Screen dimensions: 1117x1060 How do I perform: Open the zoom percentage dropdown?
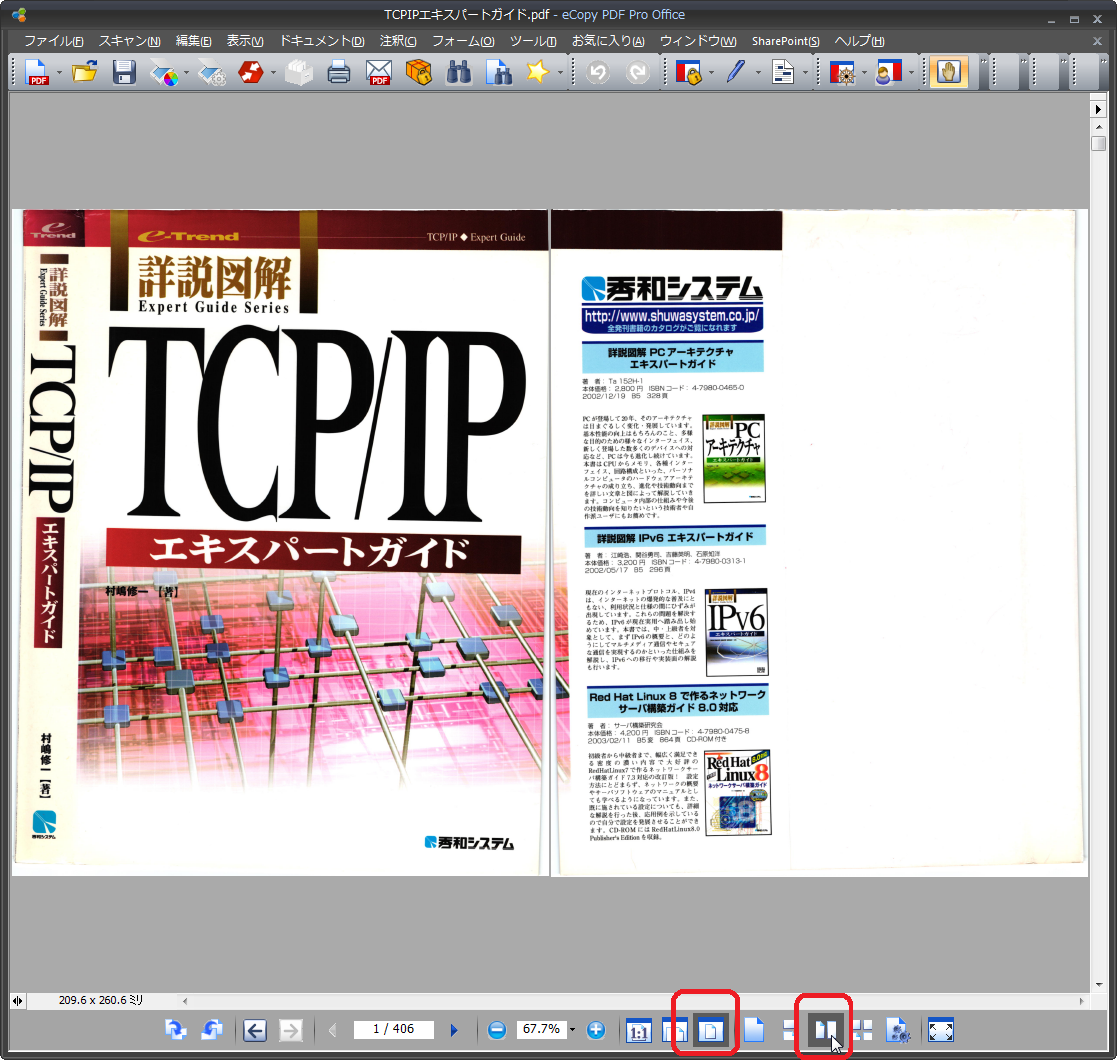pos(572,1030)
